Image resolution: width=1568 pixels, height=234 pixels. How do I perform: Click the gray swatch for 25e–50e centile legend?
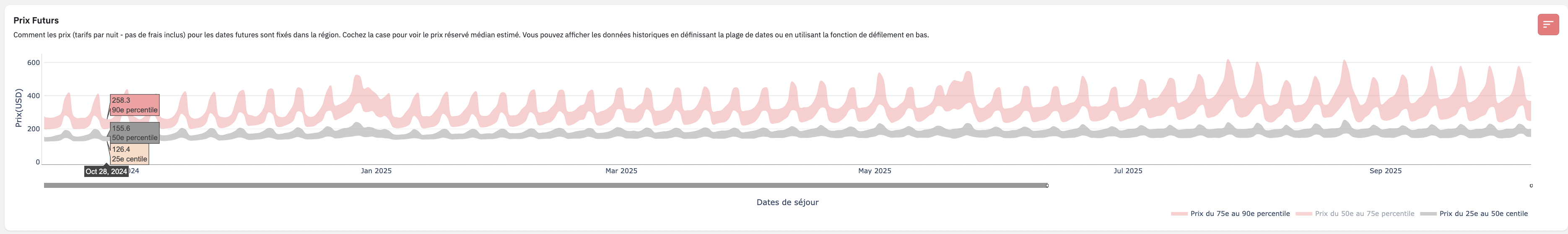pyautogui.click(x=1428, y=214)
